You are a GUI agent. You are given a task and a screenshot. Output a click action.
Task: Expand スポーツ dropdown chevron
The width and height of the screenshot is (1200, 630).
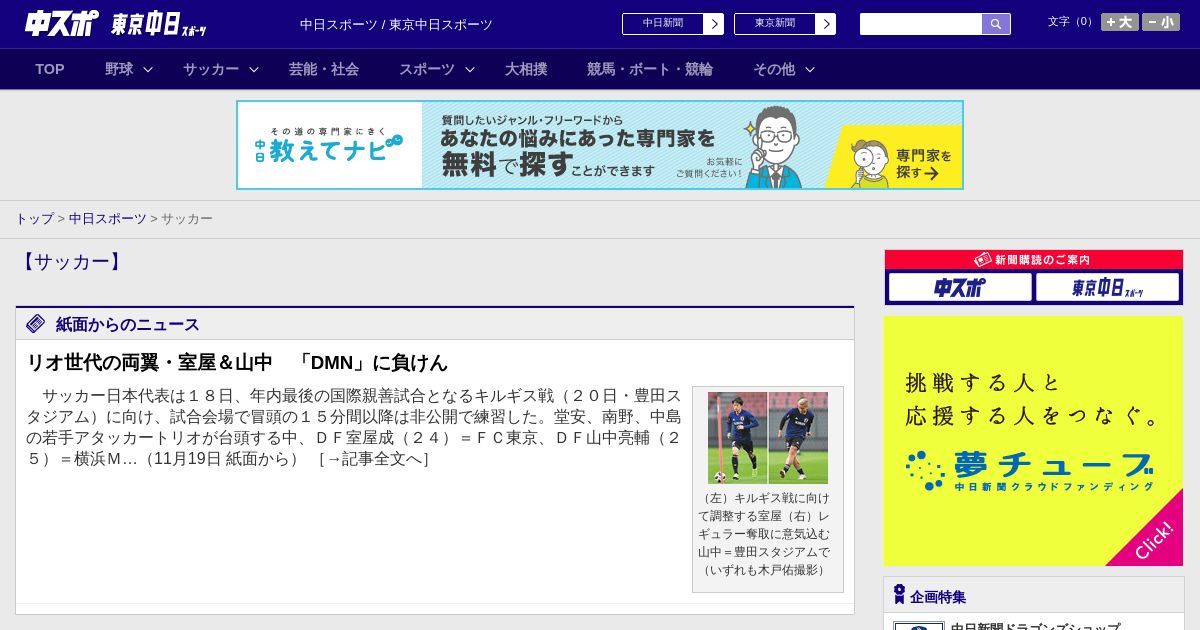coord(470,69)
